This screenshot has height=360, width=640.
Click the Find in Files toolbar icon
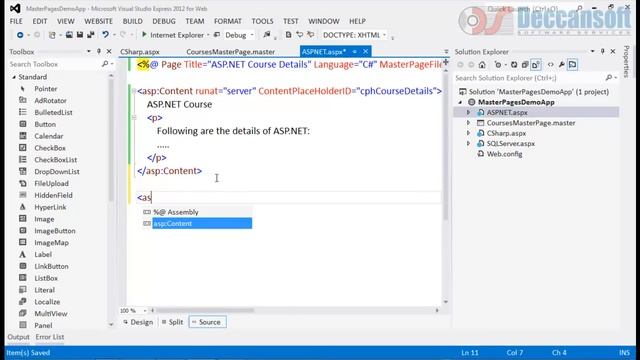[267, 35]
